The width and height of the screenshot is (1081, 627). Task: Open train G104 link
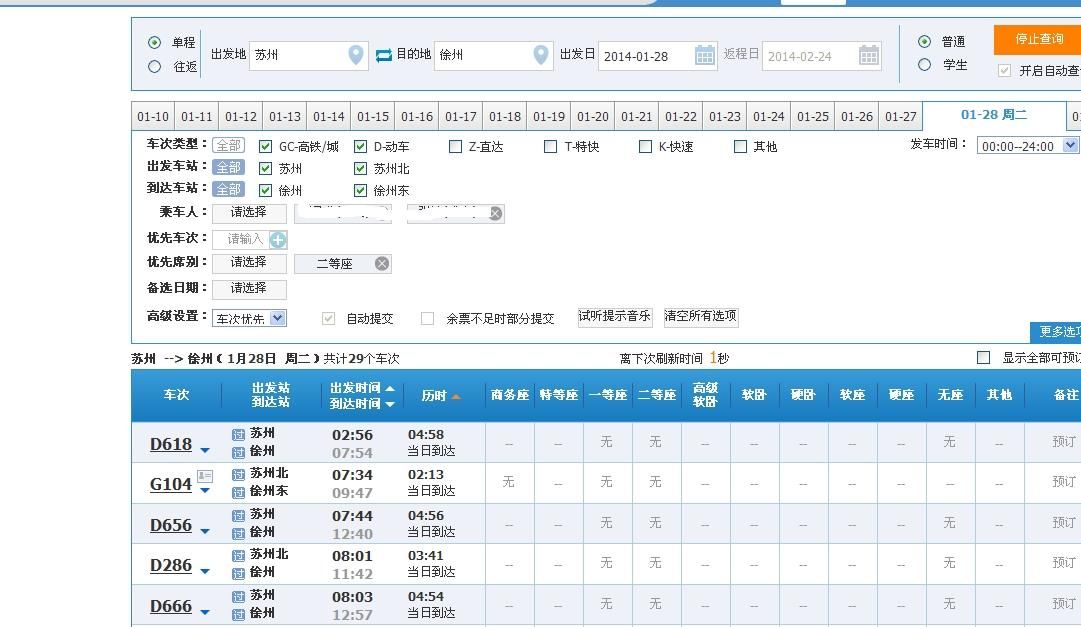click(171, 484)
